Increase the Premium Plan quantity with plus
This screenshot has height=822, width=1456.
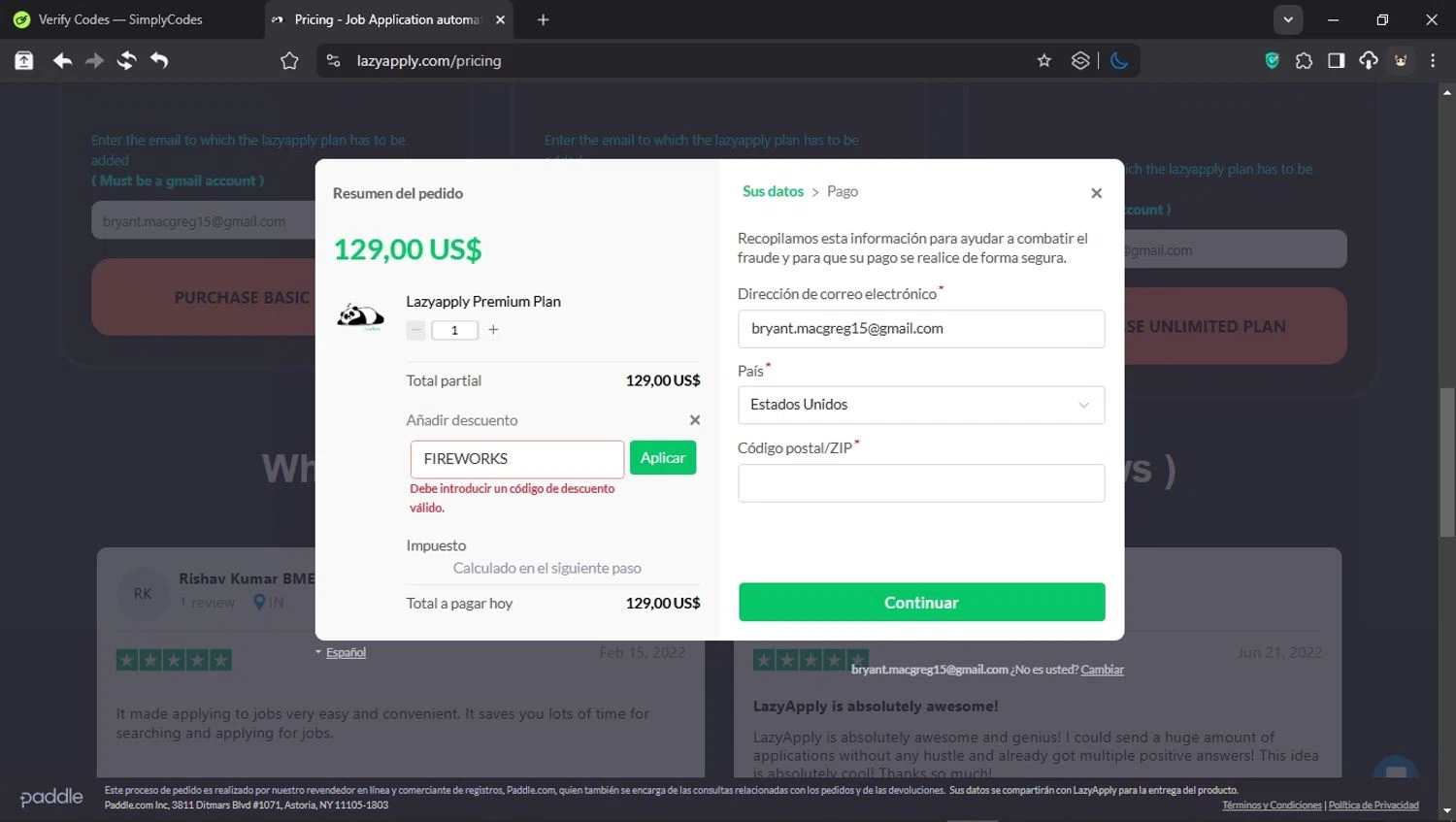[493, 330]
